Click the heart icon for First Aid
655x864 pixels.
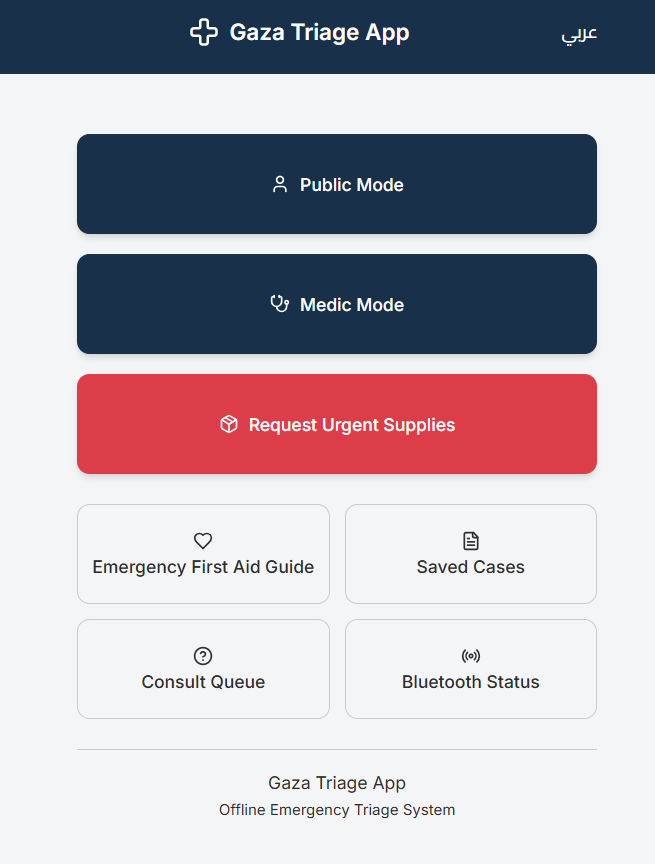click(203, 541)
